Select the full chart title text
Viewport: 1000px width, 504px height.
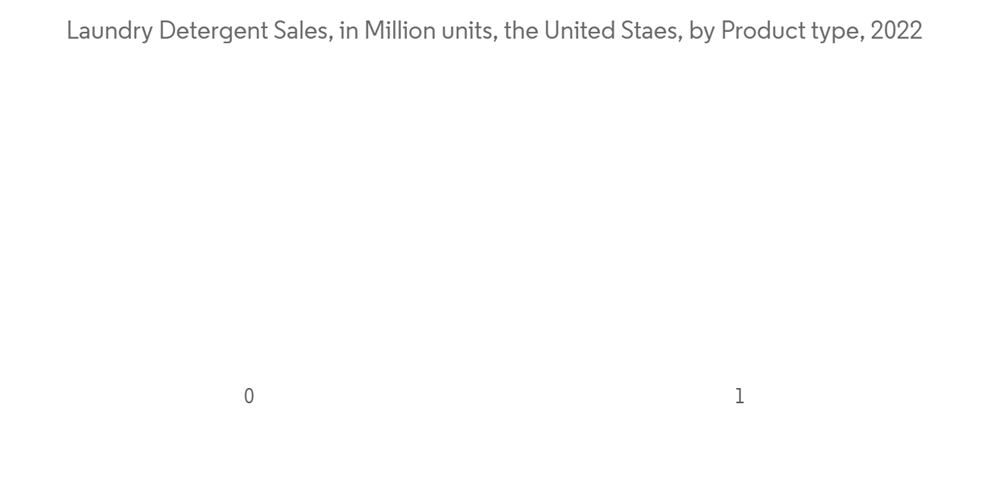494,31
